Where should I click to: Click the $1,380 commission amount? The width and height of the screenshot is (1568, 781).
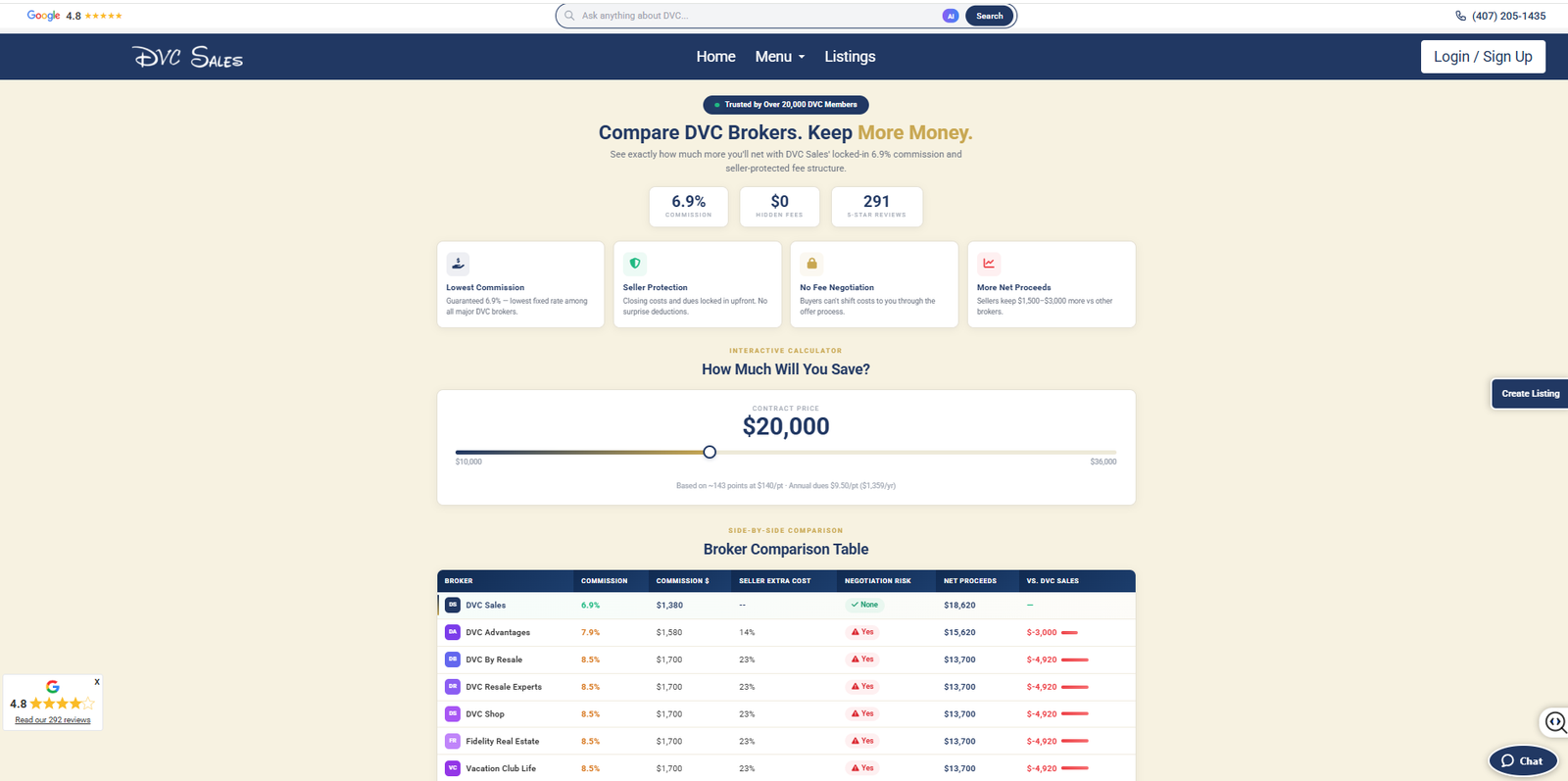tap(669, 606)
